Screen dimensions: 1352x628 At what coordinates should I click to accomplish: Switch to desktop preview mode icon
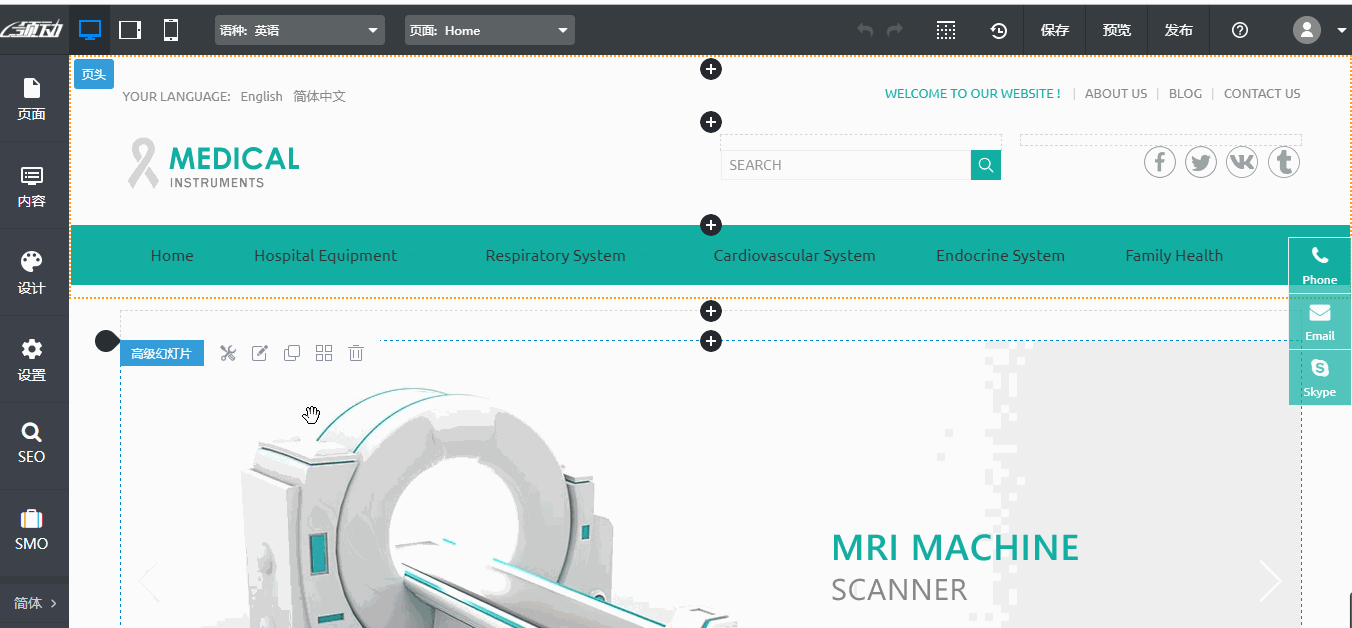pyautogui.click(x=90, y=30)
